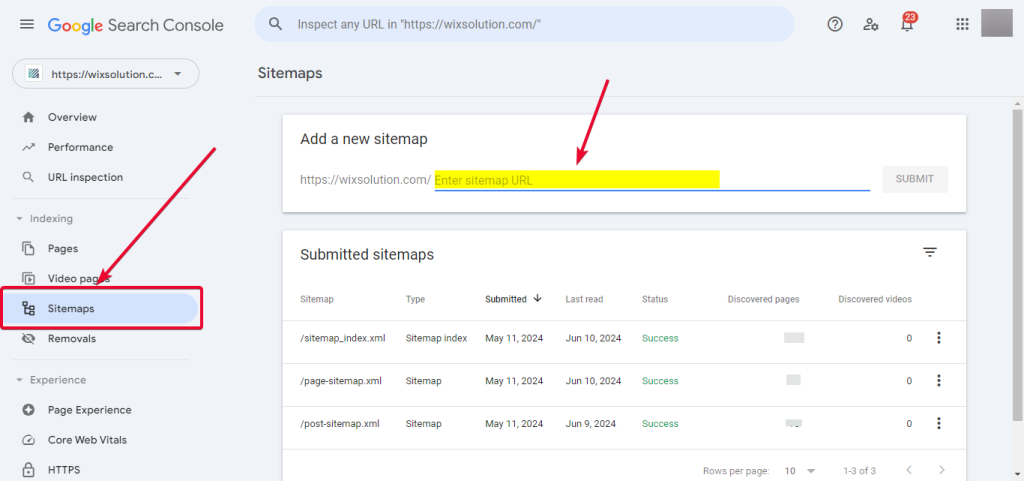Click the Core Web Vitals gauge icon
The image size is (1024, 481).
tap(28, 440)
